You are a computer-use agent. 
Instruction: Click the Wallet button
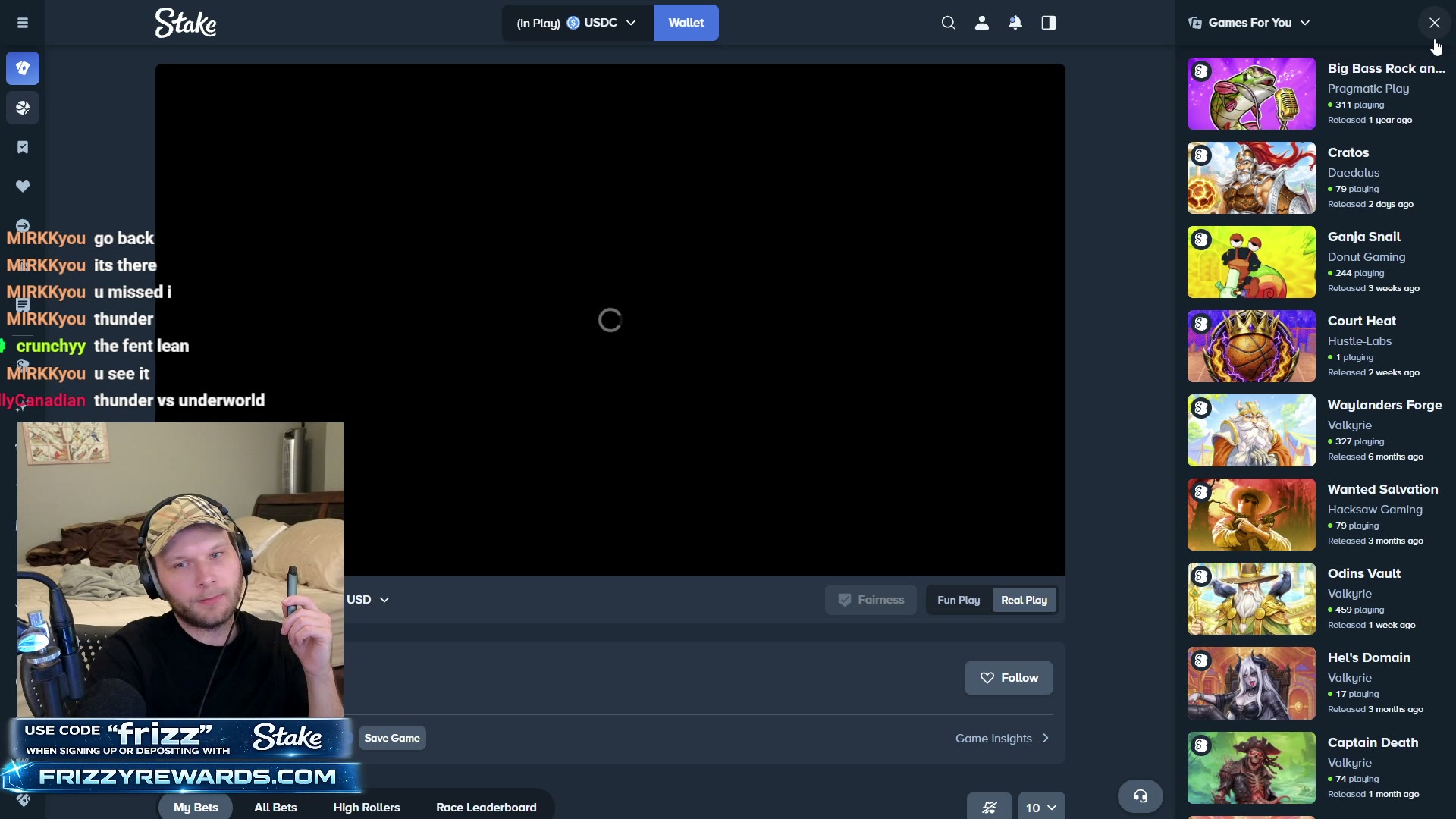(686, 23)
